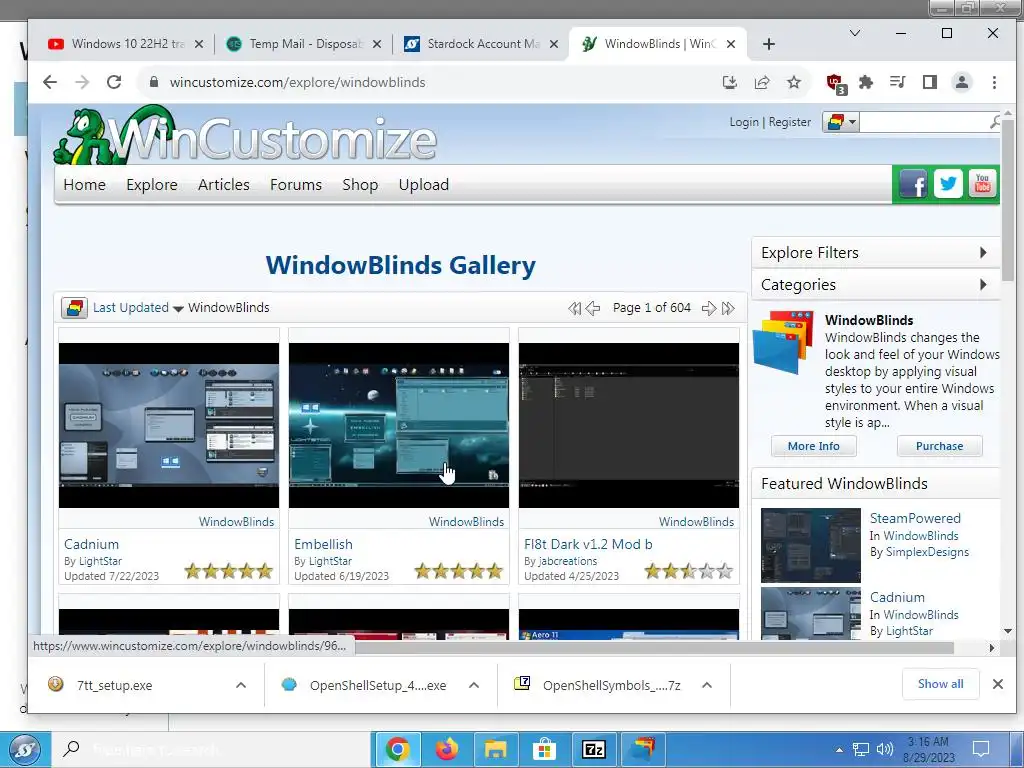Viewport: 1024px width, 768px height.
Task: Open the Upload menu item
Action: (x=424, y=185)
